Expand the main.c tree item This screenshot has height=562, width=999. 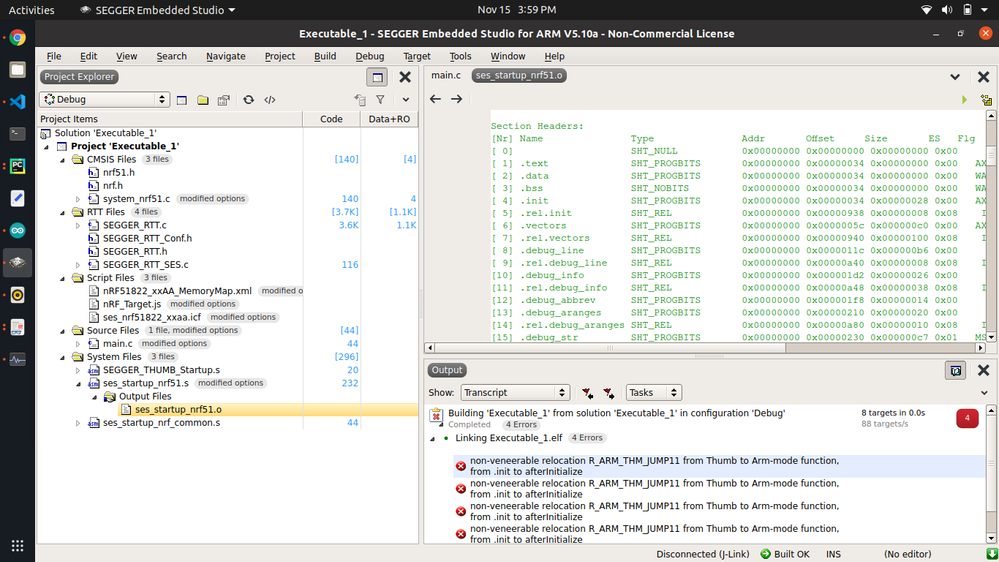click(x=78, y=344)
